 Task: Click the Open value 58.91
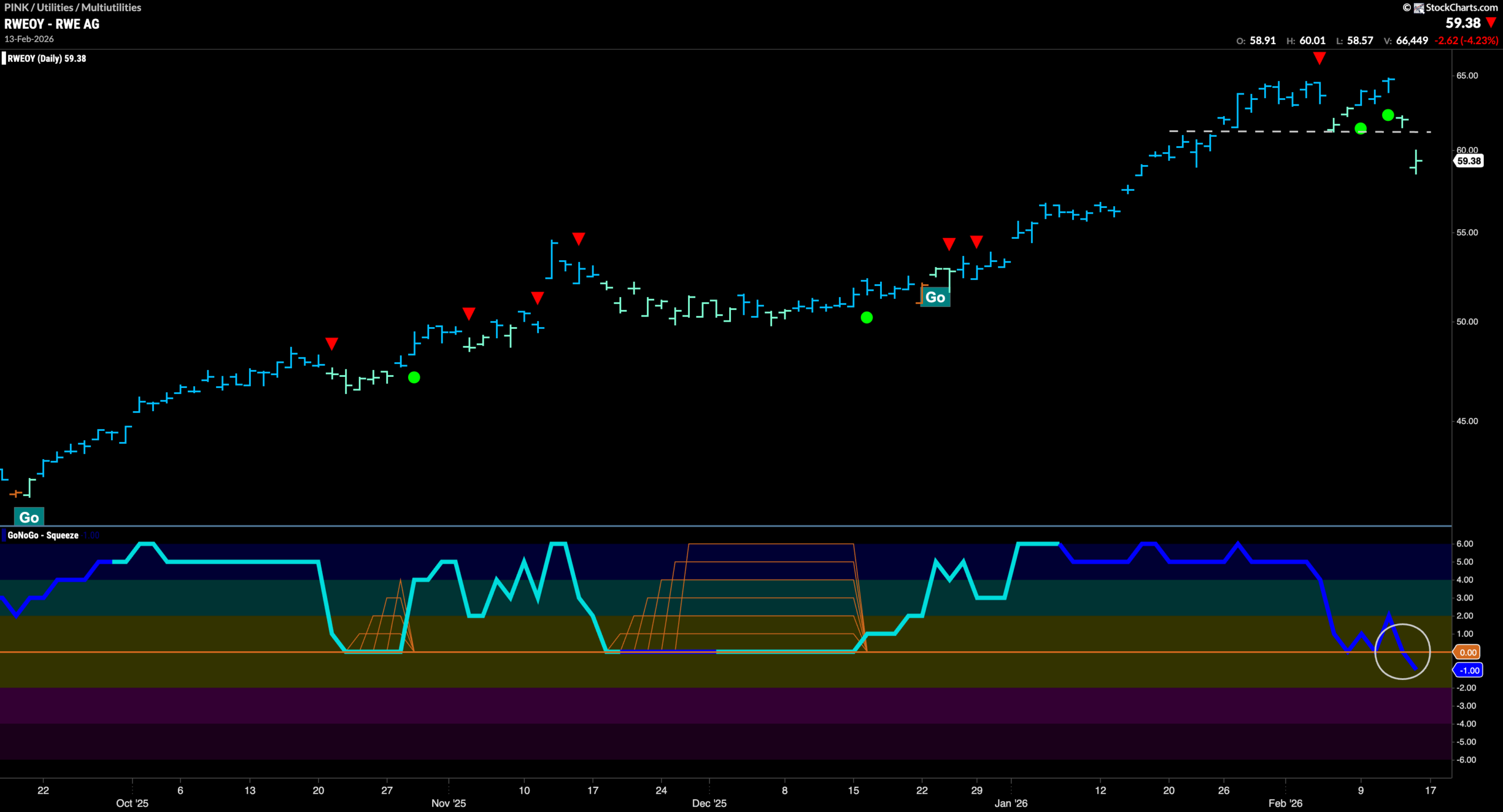(x=1262, y=41)
